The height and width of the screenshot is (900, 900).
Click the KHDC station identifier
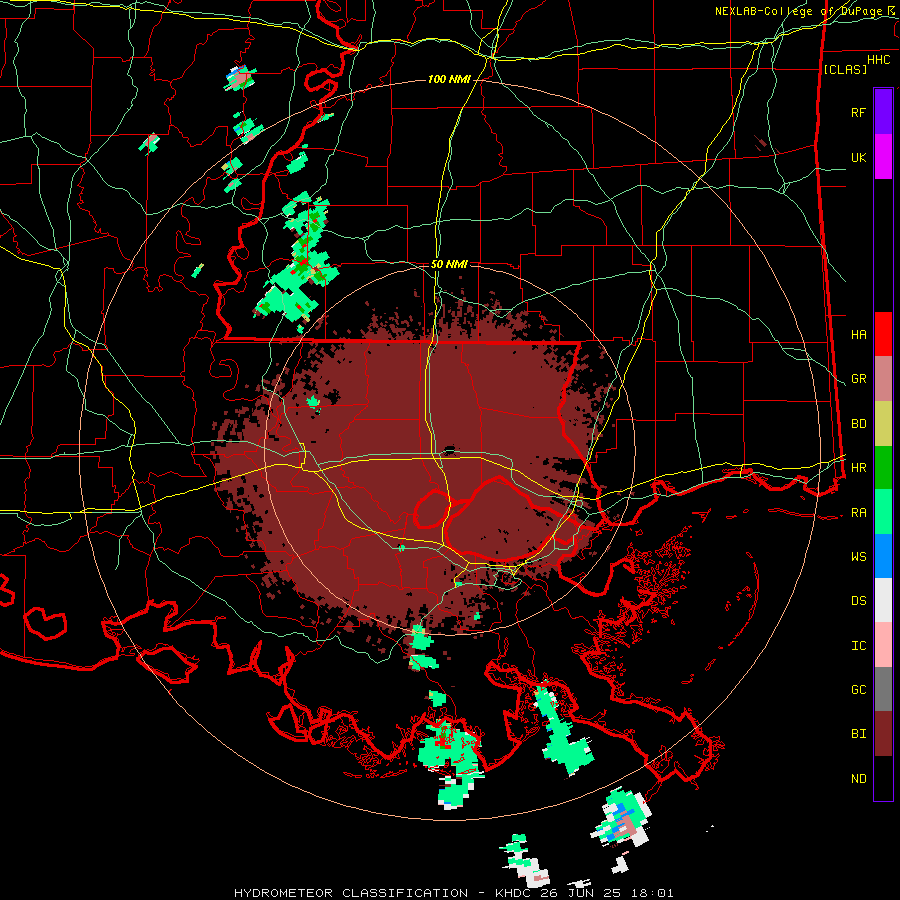(x=515, y=893)
